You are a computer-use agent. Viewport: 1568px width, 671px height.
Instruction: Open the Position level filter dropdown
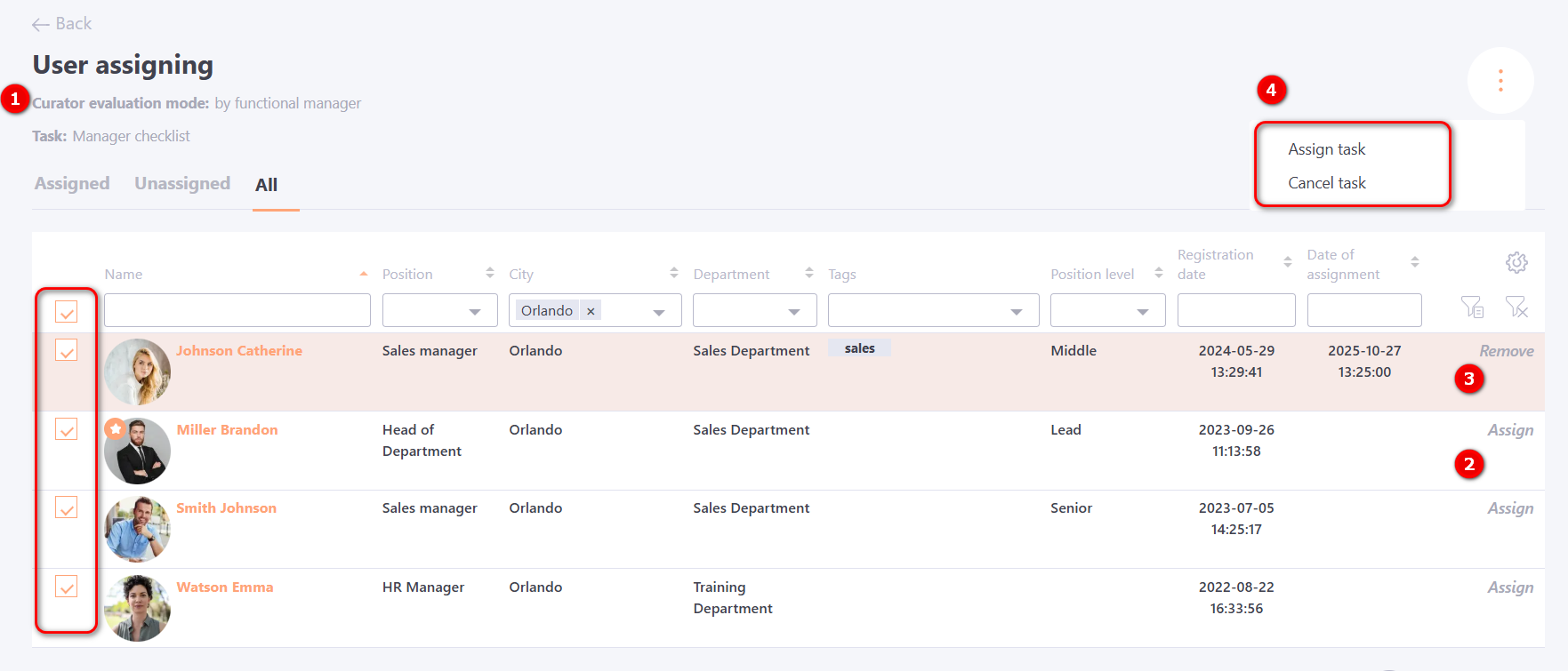pos(1143,311)
